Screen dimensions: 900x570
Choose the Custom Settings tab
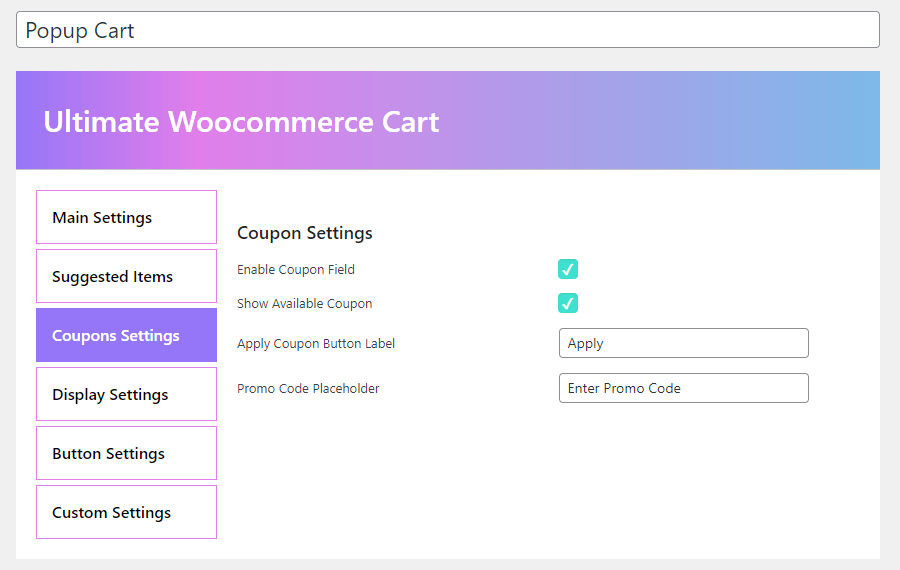pos(126,512)
